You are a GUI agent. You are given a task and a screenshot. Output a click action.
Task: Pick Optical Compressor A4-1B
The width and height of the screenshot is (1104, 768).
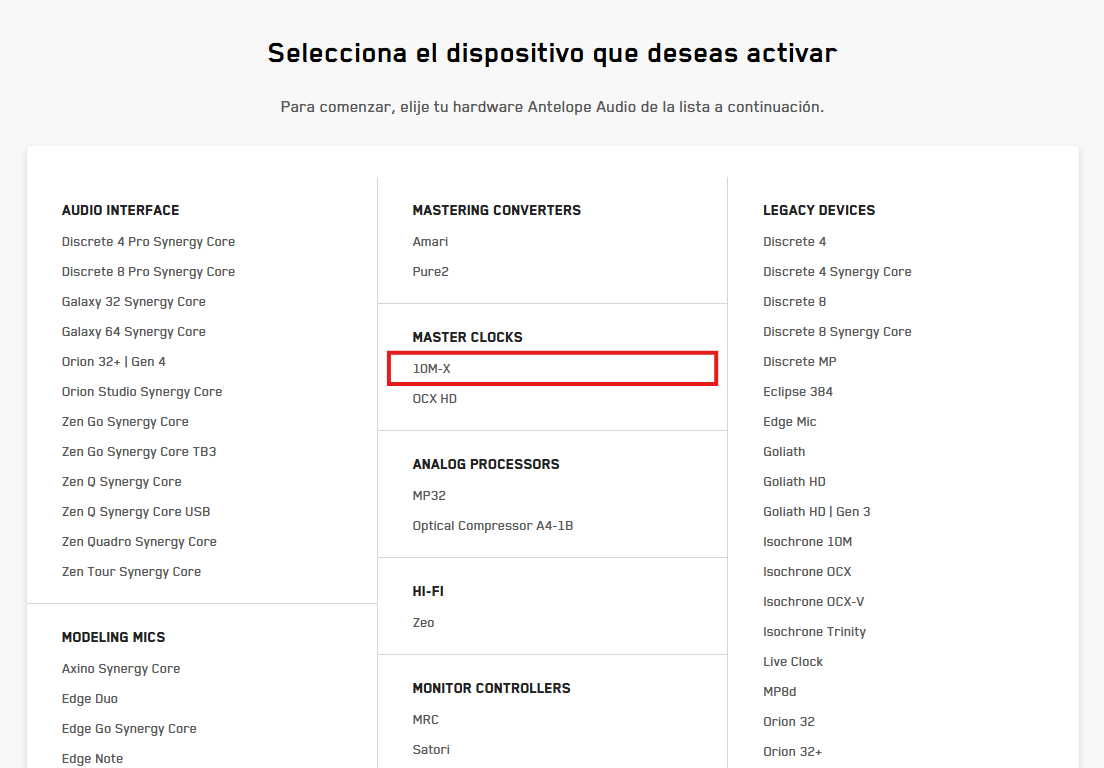click(x=492, y=526)
